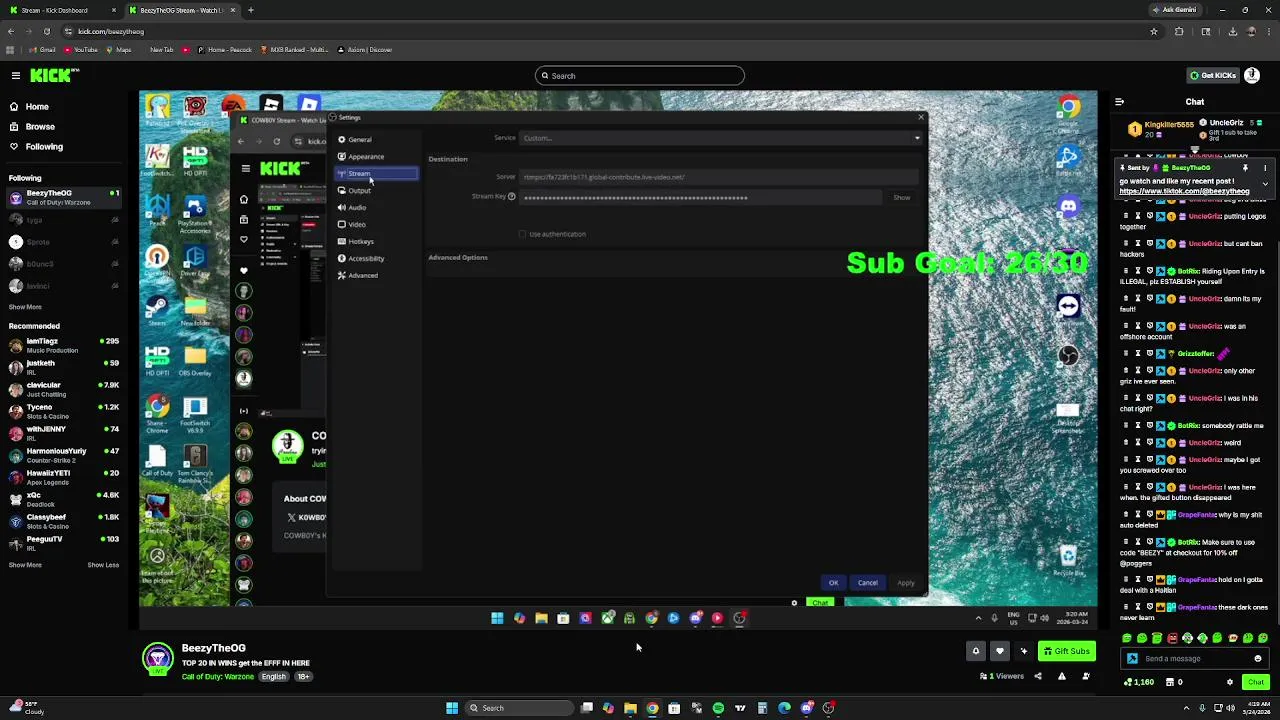Click Cancel in the OBS settings dialog
This screenshot has height=720, width=1280.
[867, 583]
